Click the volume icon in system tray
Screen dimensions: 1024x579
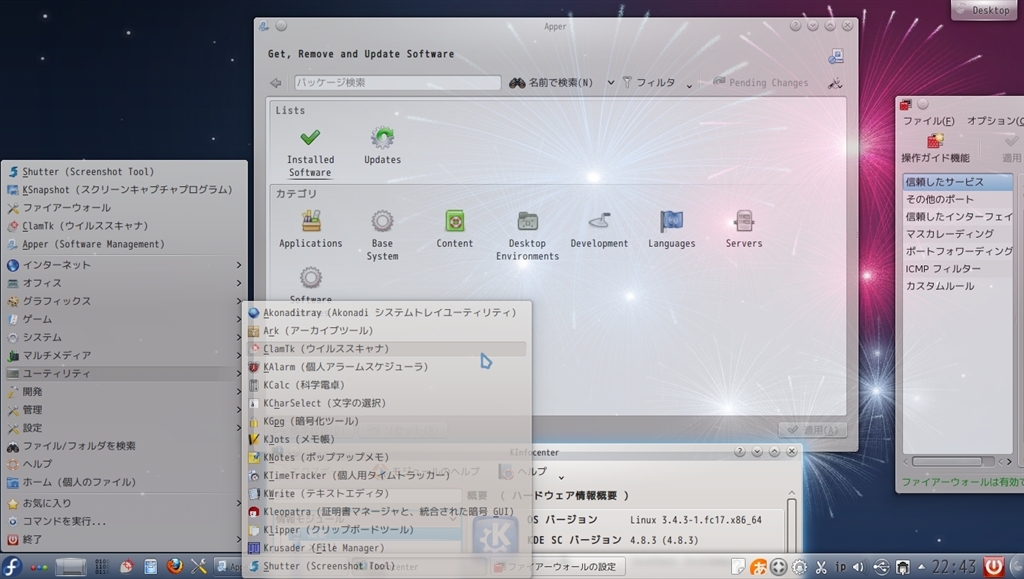(857, 567)
